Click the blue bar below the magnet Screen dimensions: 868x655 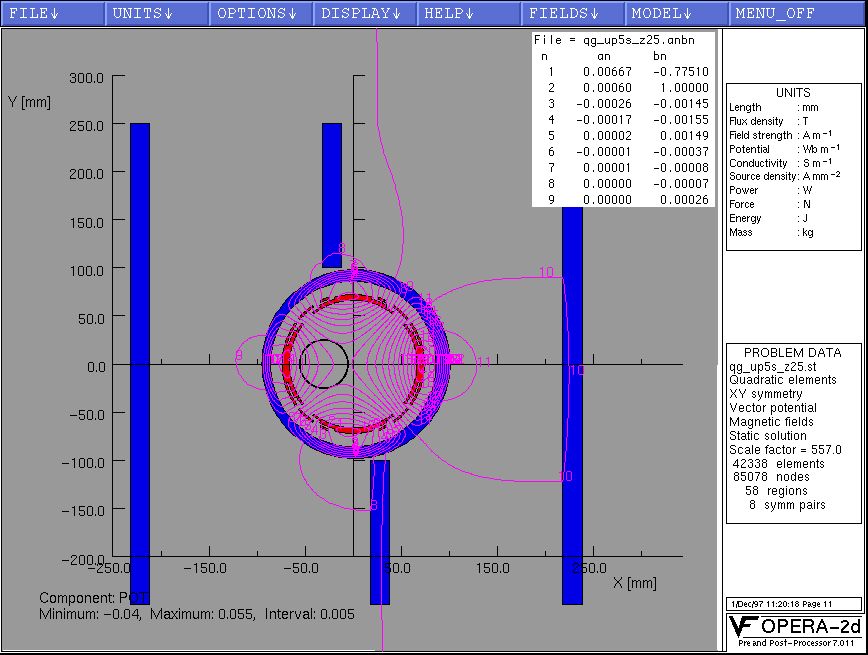pos(380,532)
